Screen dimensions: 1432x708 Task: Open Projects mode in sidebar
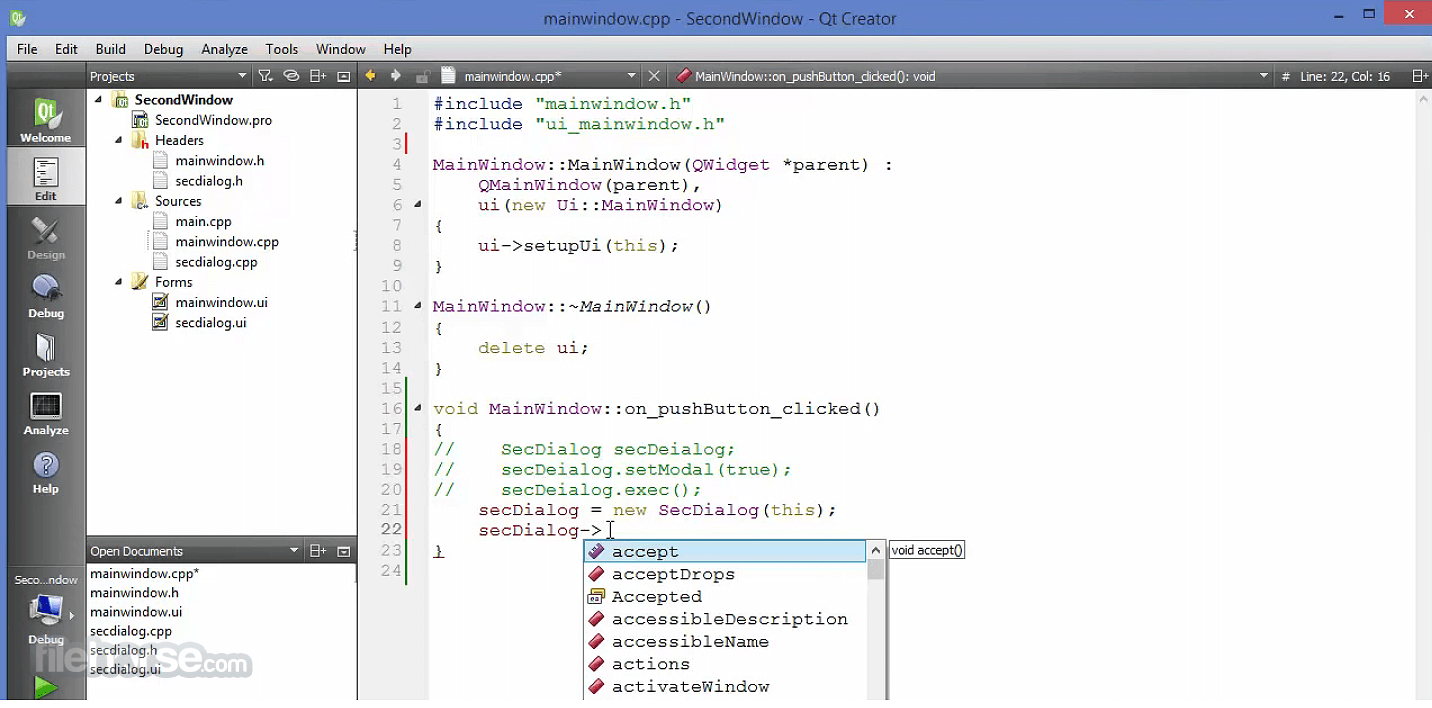pyautogui.click(x=45, y=355)
